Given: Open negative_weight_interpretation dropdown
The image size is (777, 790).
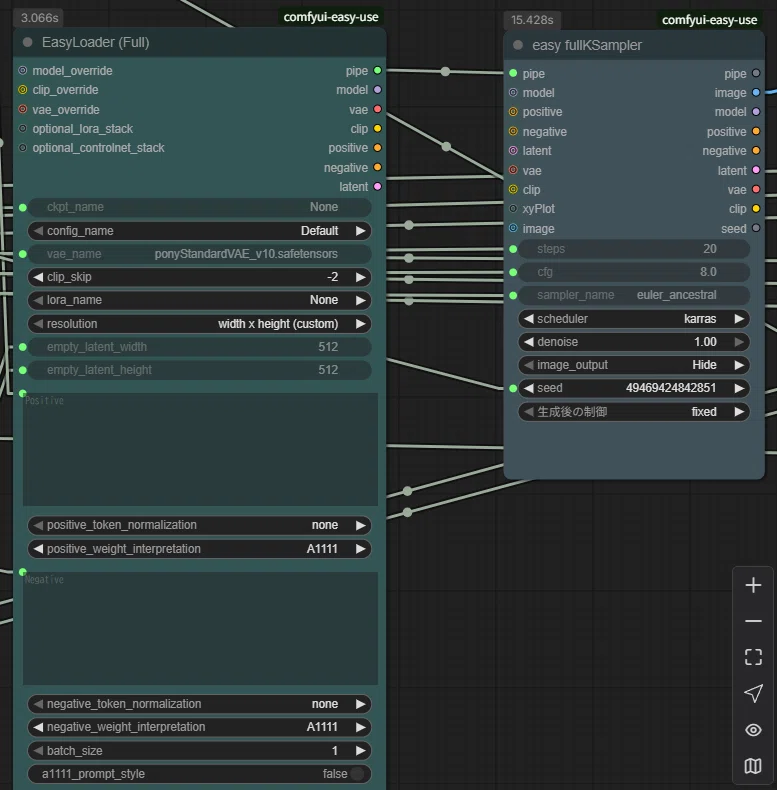Looking at the screenshot, I should [x=200, y=727].
